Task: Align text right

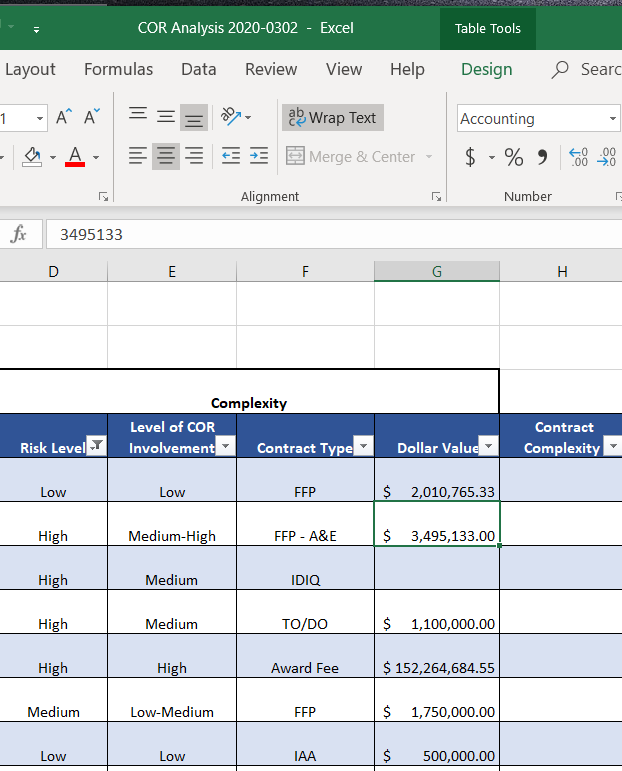Action: (x=193, y=156)
